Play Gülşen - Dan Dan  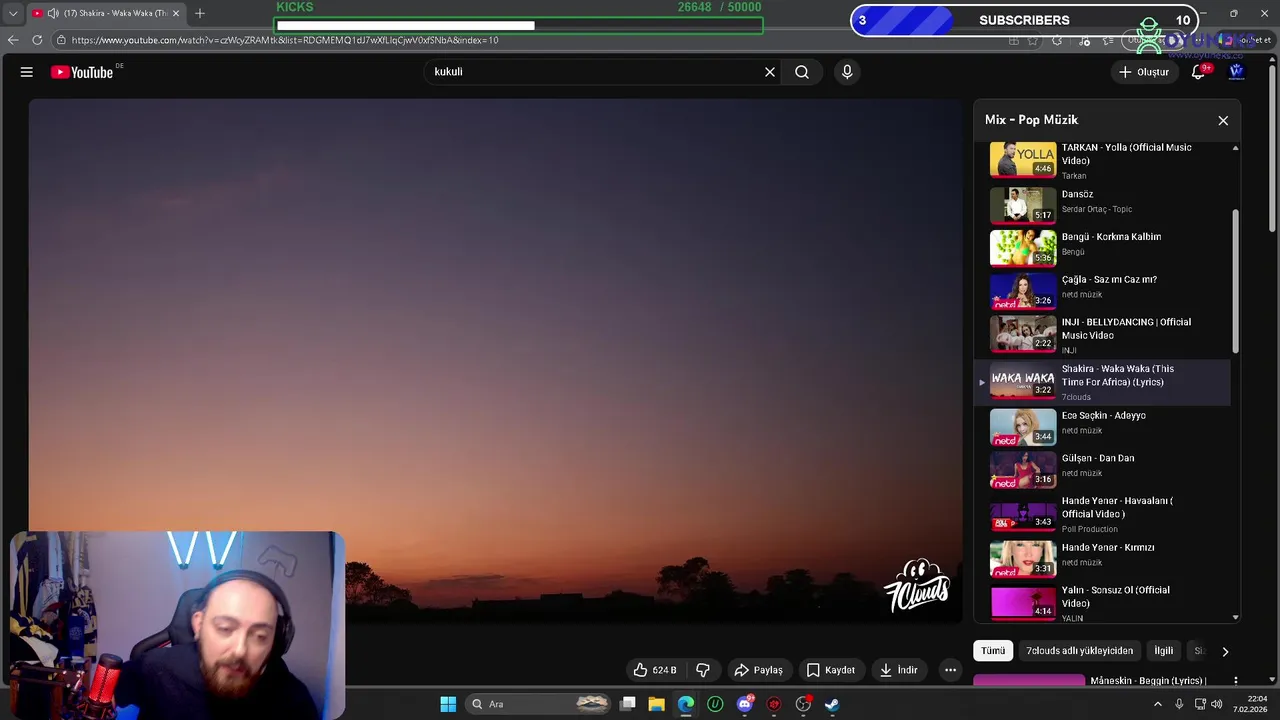(x=1102, y=469)
